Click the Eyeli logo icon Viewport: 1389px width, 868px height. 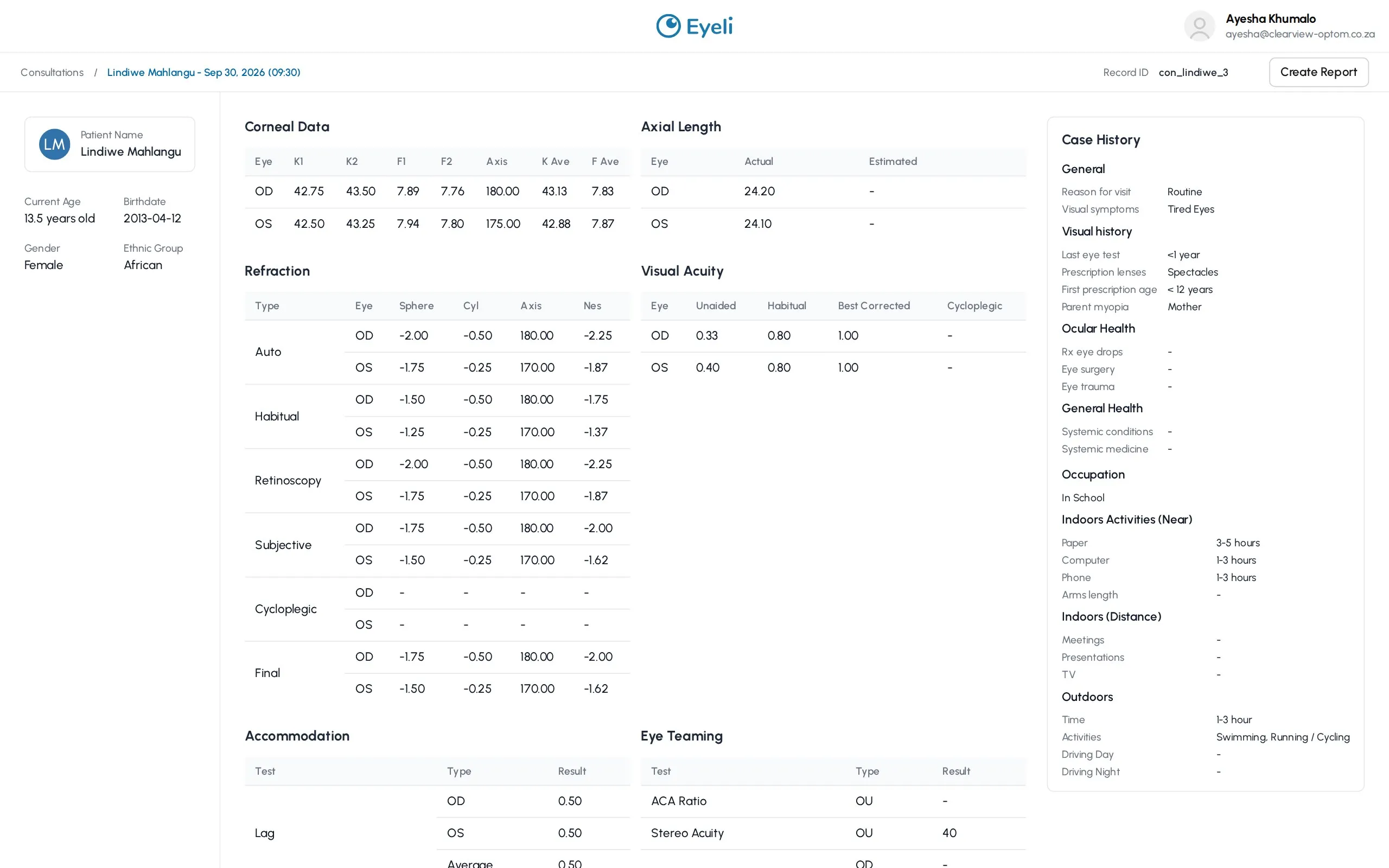(668, 26)
